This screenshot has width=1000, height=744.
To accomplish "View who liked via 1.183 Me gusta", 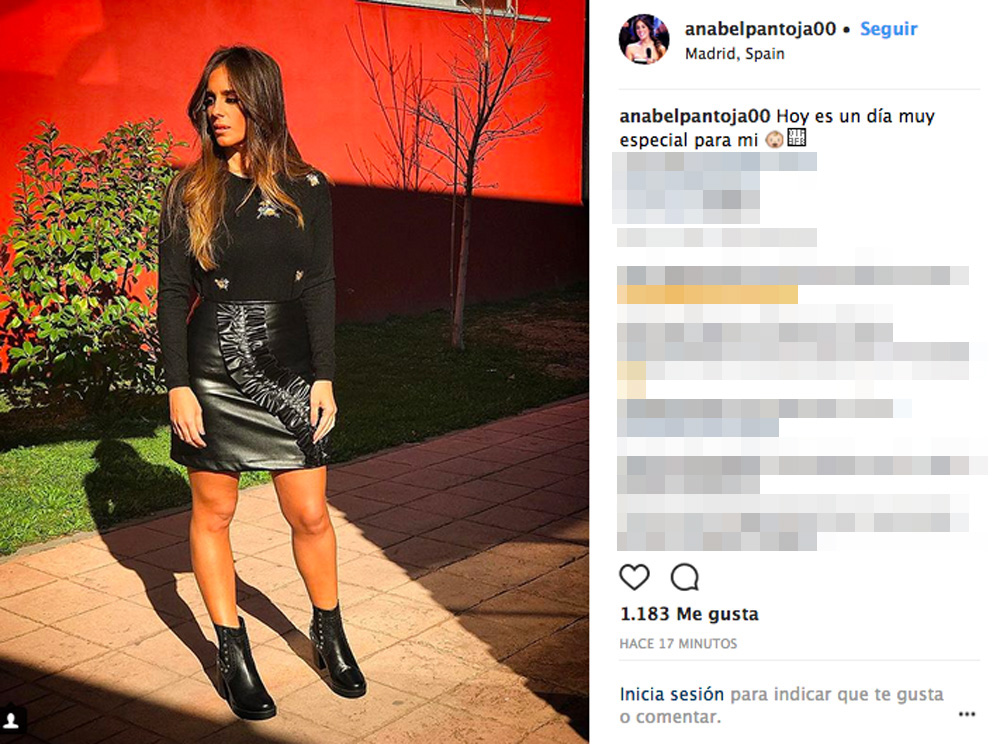I will point(689,614).
